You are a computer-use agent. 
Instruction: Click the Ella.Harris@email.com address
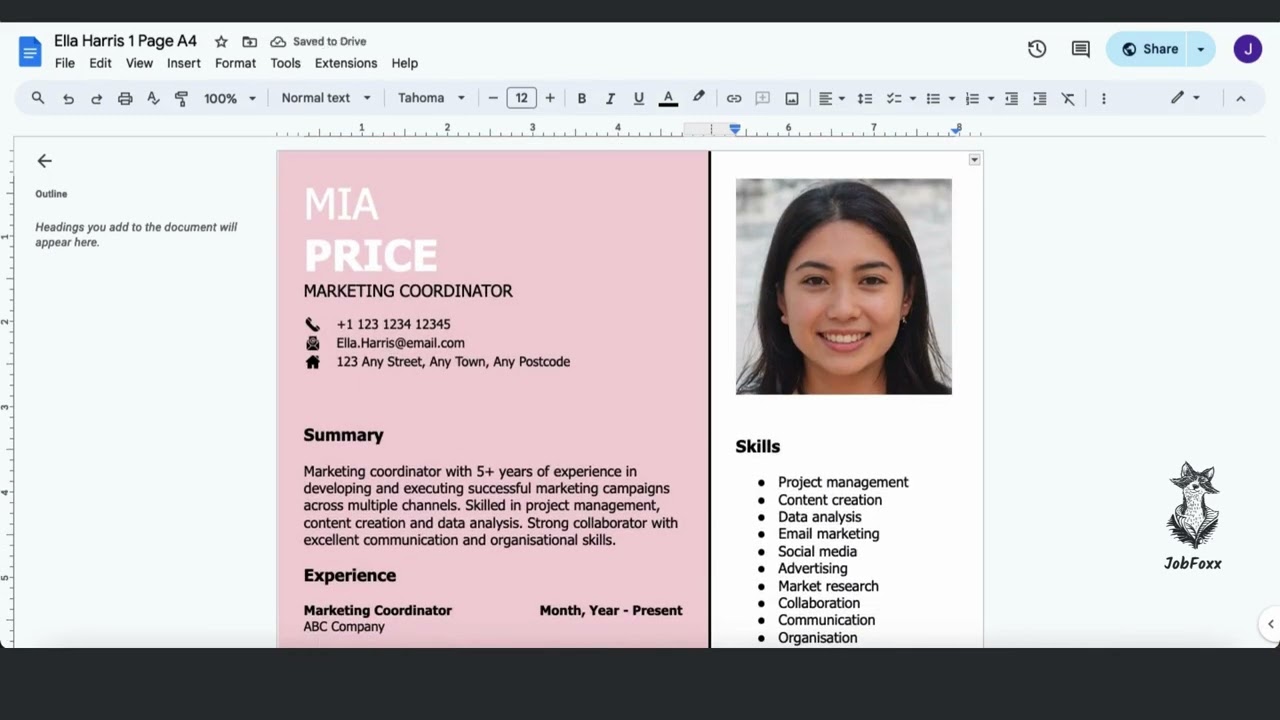pyautogui.click(x=400, y=343)
